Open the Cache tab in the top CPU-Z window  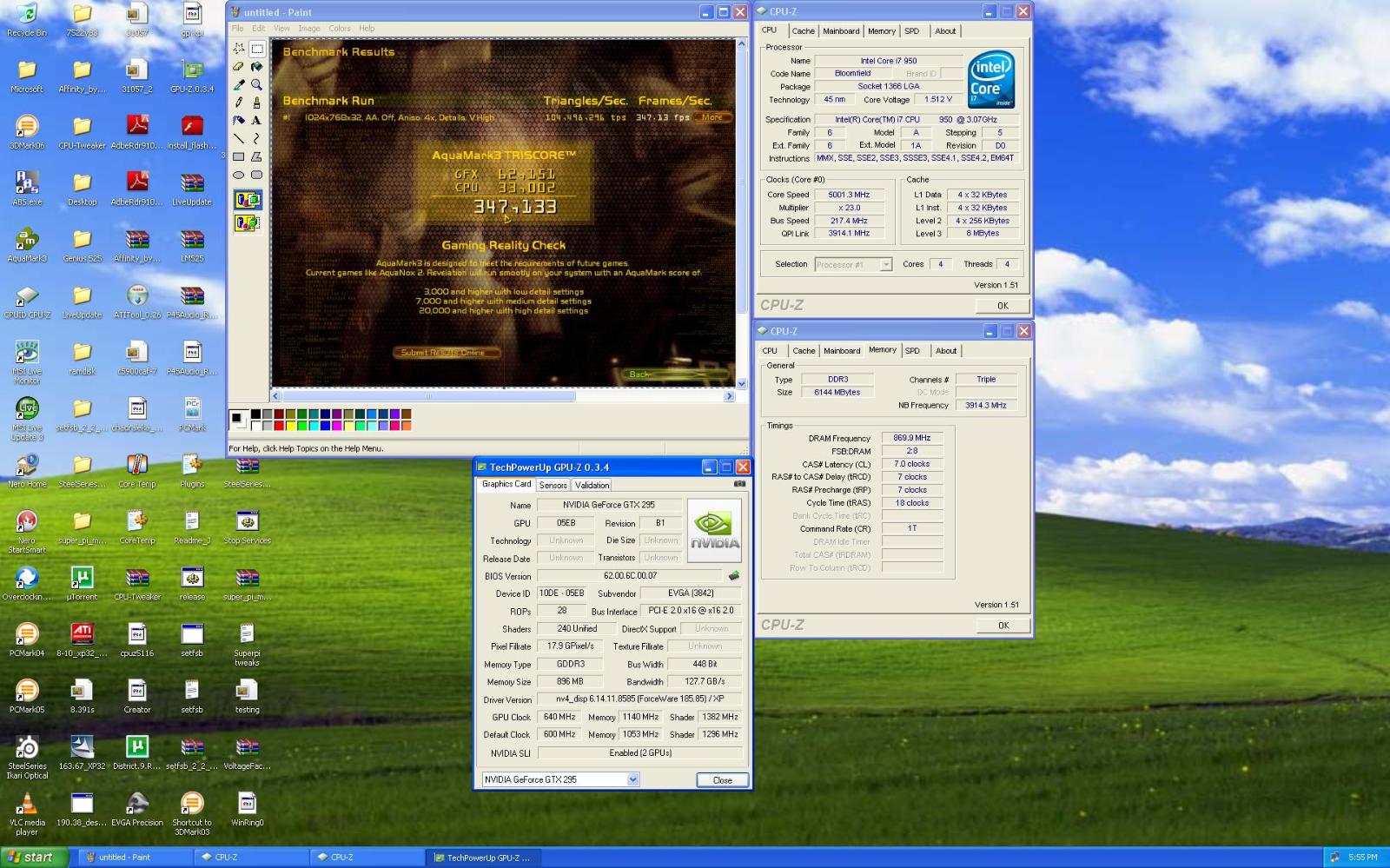804,31
